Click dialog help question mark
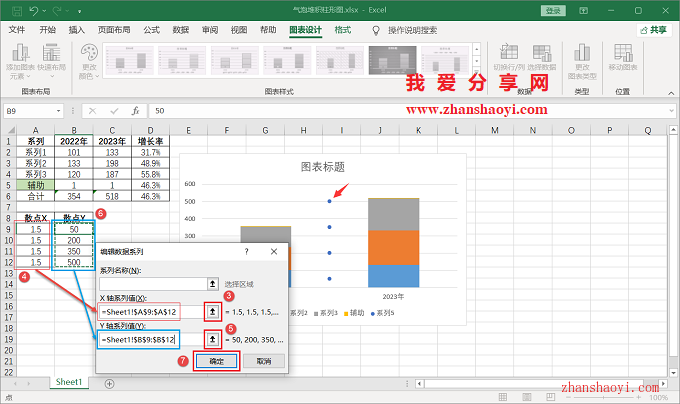 click(x=246, y=251)
